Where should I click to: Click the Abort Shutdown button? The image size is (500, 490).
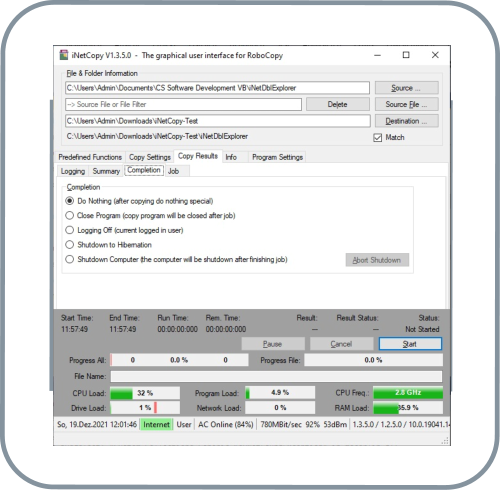click(x=377, y=260)
